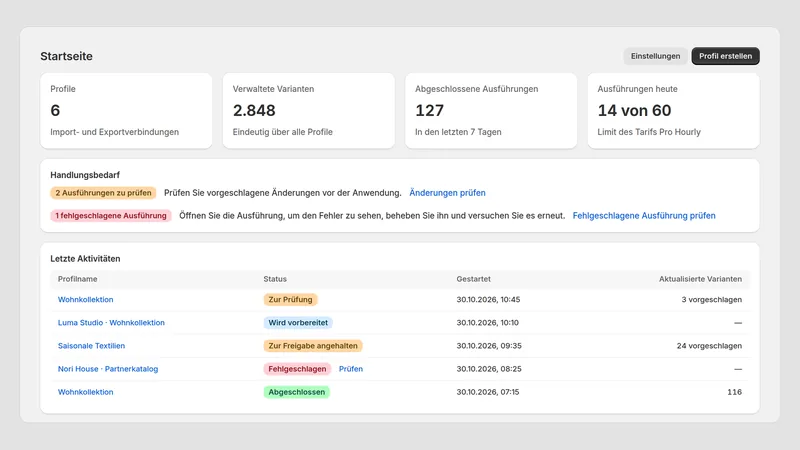The image size is (800, 450).
Task: Open Luma Studio · Wohnkollektion profile
Action: coord(111,322)
